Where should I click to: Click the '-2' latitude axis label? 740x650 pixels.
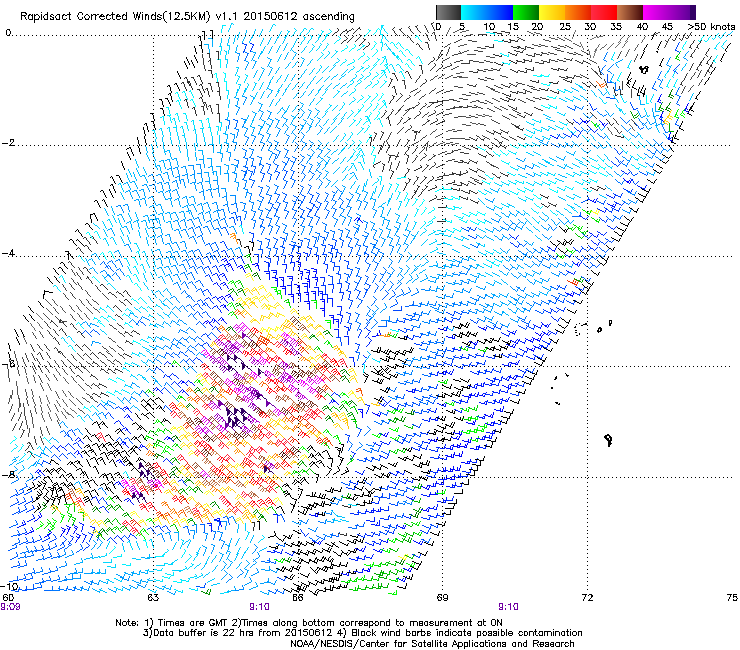pos(8,143)
